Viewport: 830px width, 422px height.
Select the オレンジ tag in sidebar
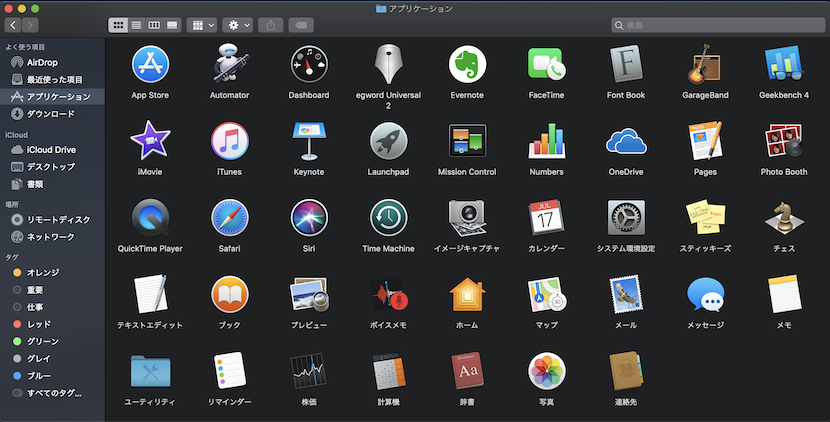[52, 273]
